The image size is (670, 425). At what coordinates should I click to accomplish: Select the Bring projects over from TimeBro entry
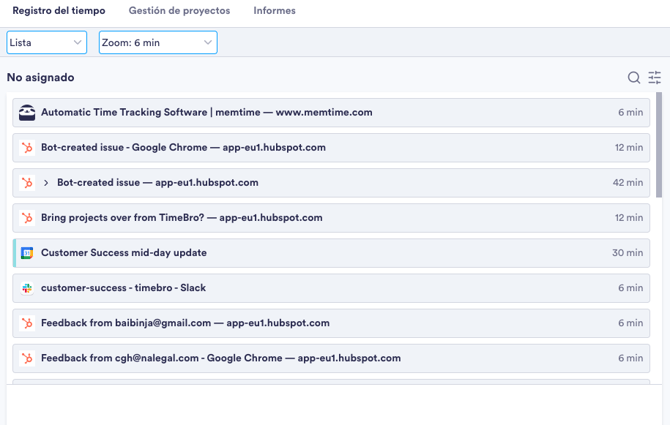pos(331,218)
